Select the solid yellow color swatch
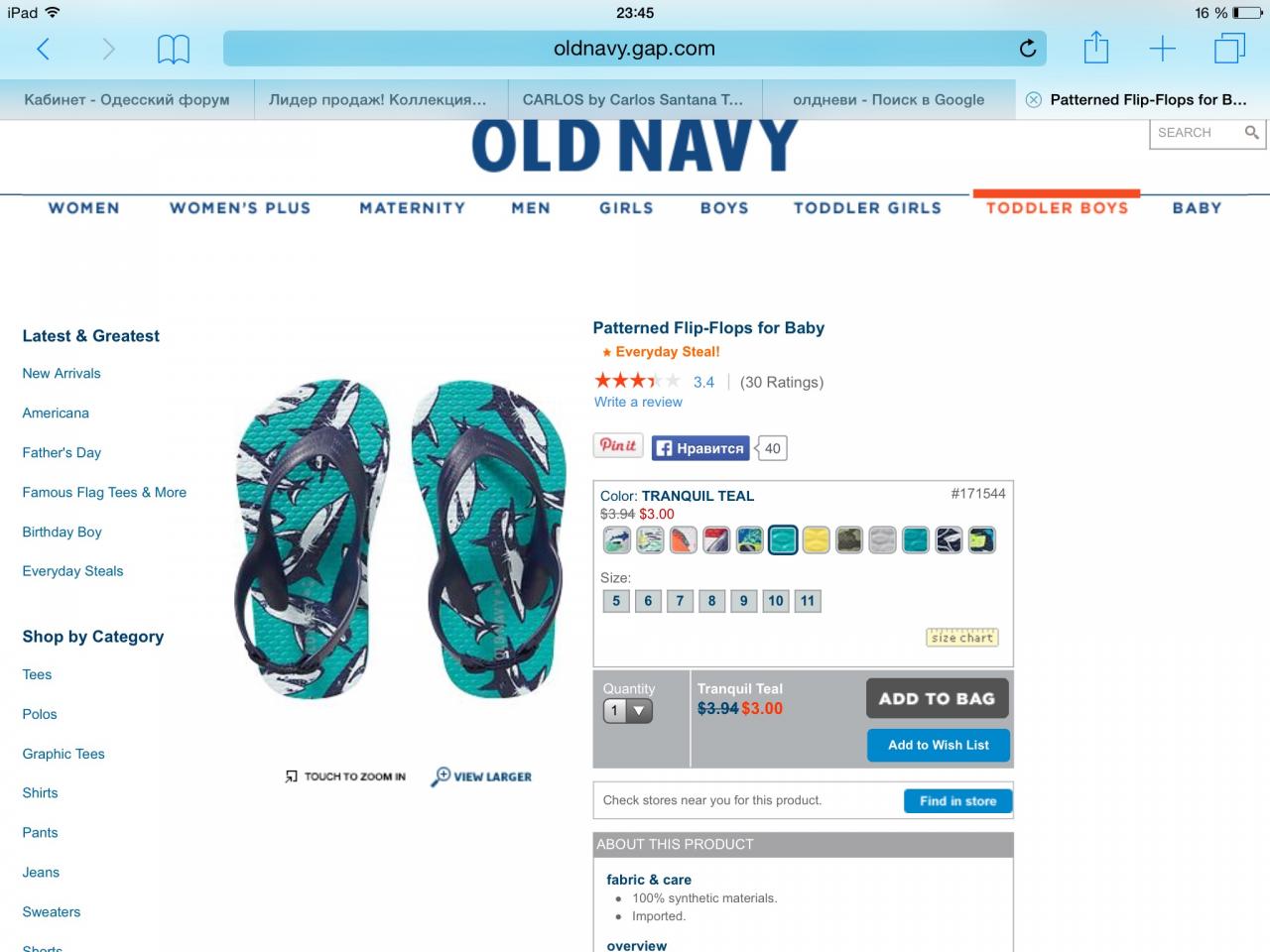The width and height of the screenshot is (1270, 952). (x=816, y=540)
